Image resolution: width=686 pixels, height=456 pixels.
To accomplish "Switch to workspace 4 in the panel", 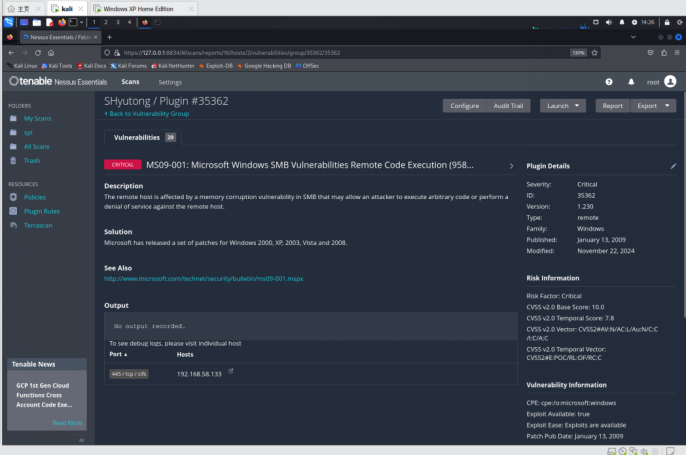I will tap(129, 22).
